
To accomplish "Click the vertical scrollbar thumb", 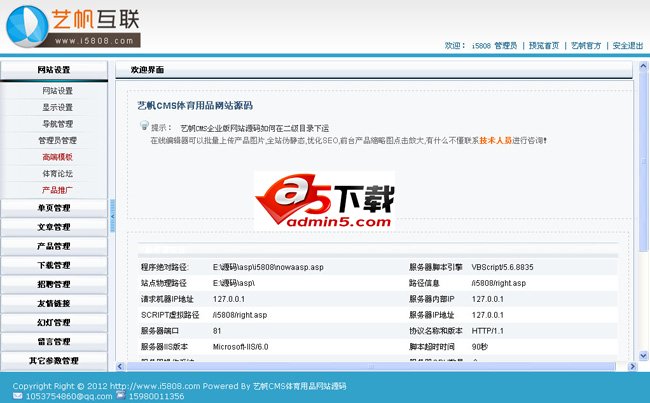I will point(643,161).
